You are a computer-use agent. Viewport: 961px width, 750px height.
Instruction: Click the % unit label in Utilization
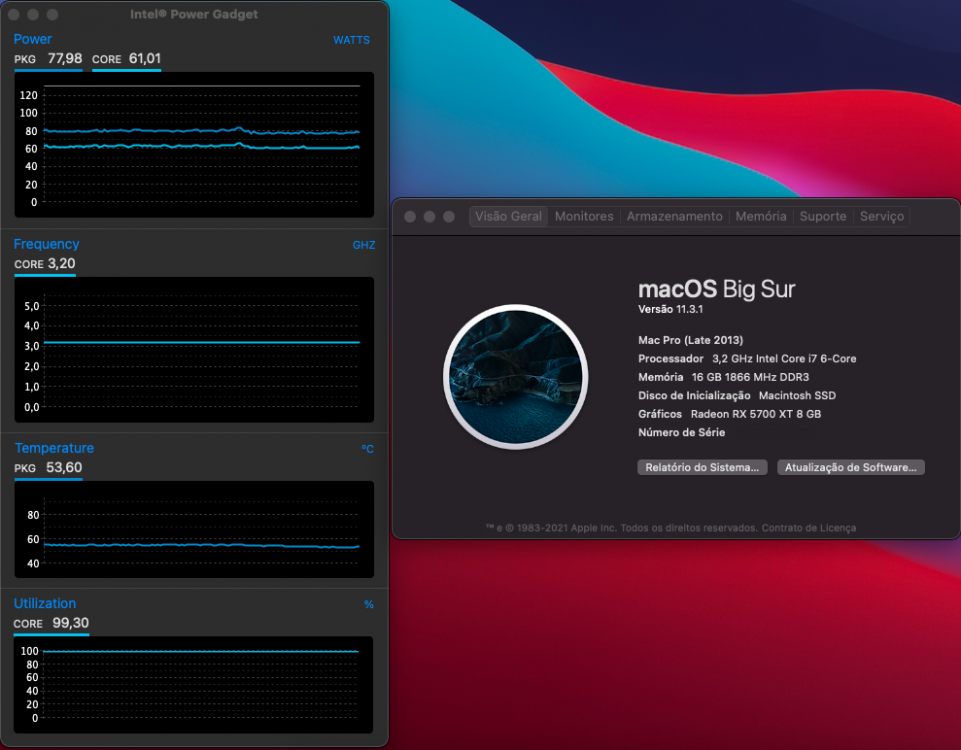(368, 605)
